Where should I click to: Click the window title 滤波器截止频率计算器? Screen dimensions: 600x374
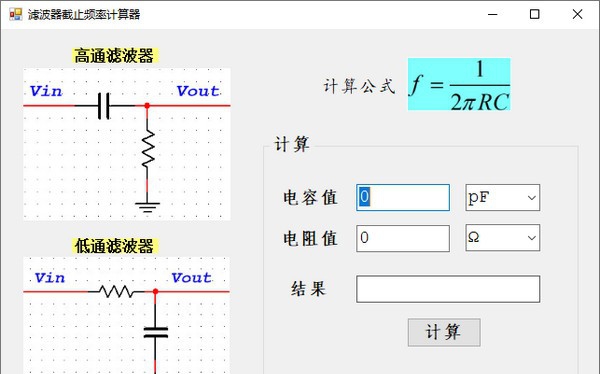point(84,15)
